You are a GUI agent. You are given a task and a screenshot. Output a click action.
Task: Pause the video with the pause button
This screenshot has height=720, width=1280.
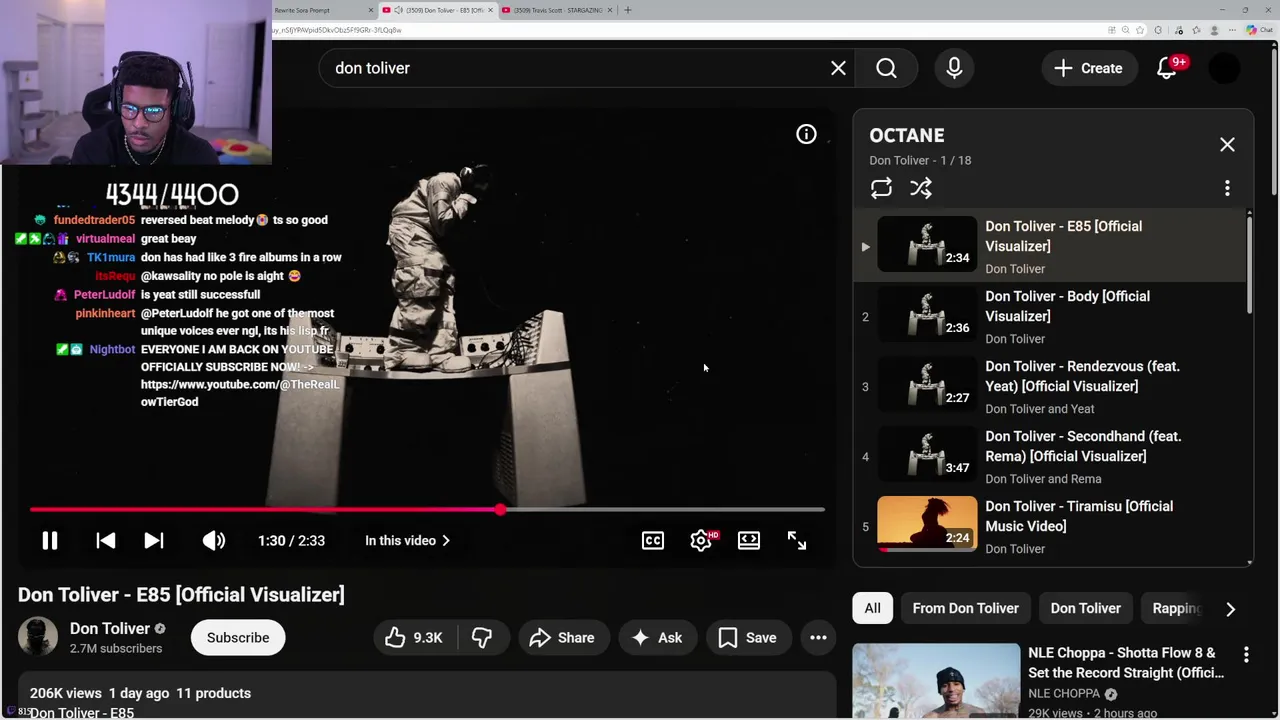pyautogui.click(x=49, y=540)
